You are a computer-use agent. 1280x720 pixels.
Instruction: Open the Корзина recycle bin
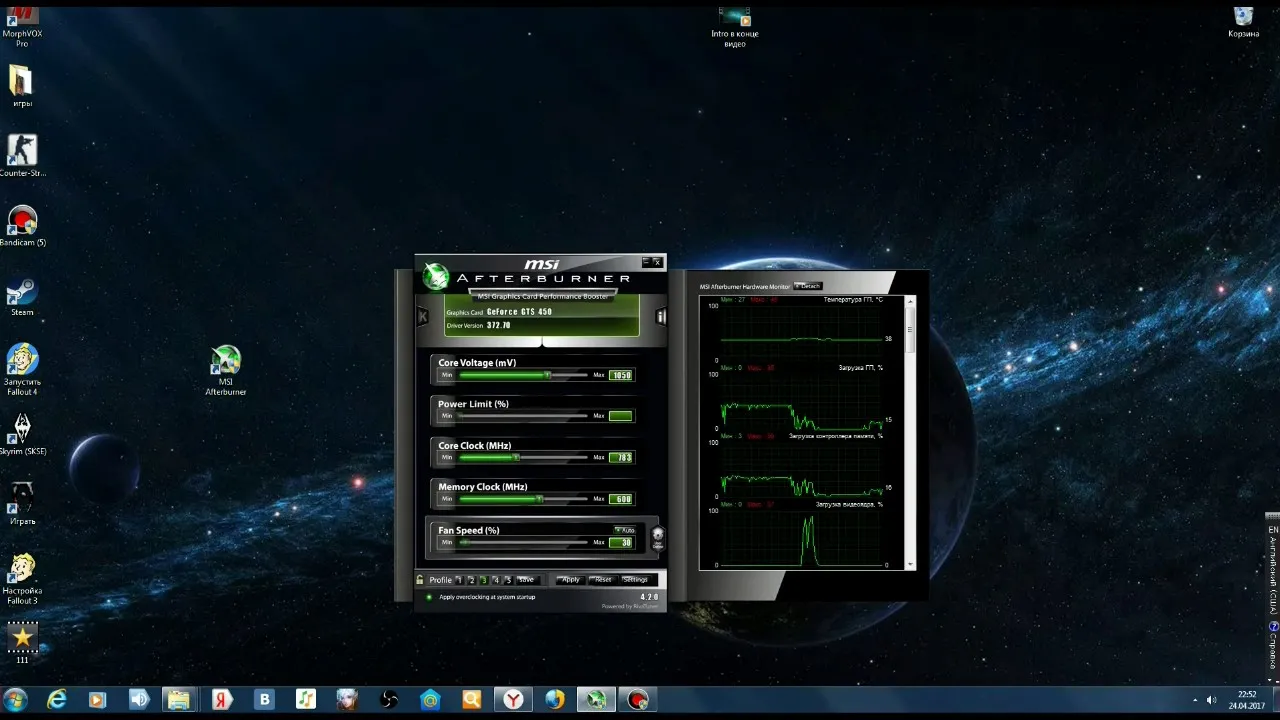pos(1244,22)
